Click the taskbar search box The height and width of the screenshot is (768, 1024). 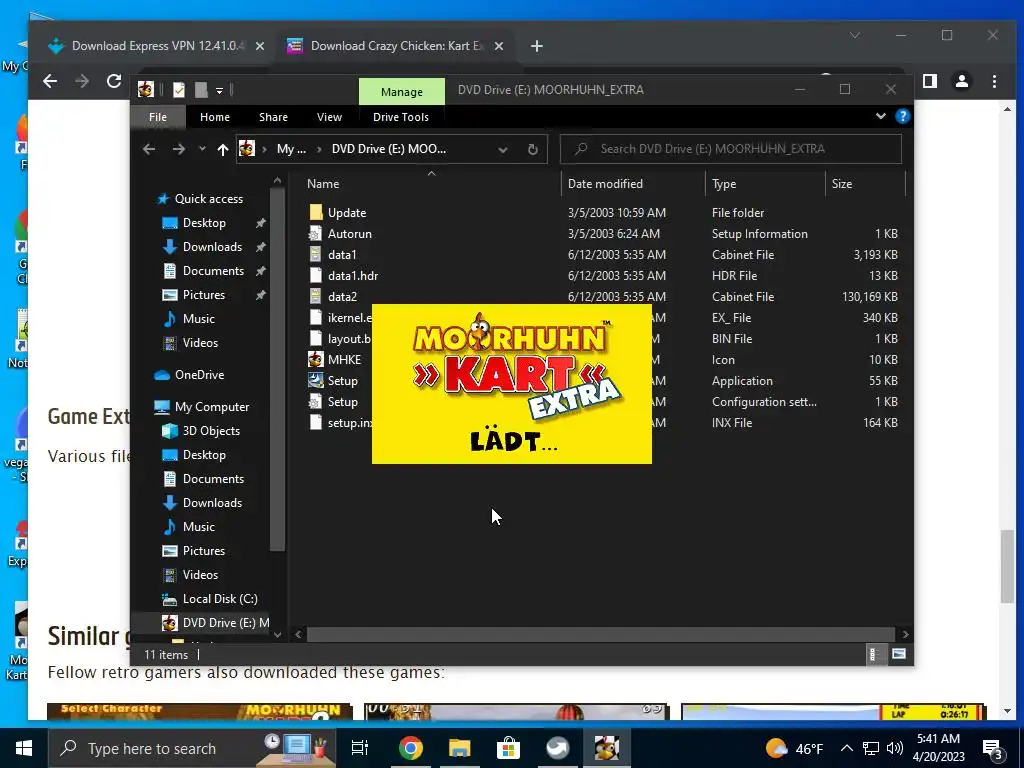coord(191,748)
